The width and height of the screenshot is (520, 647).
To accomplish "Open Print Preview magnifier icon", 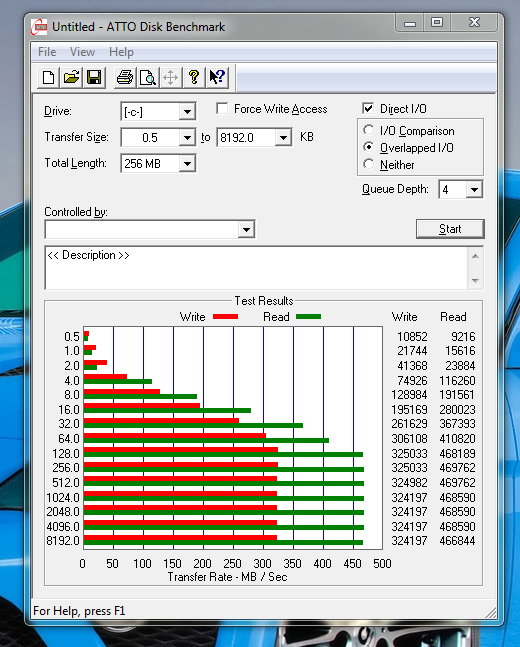I will [x=148, y=77].
